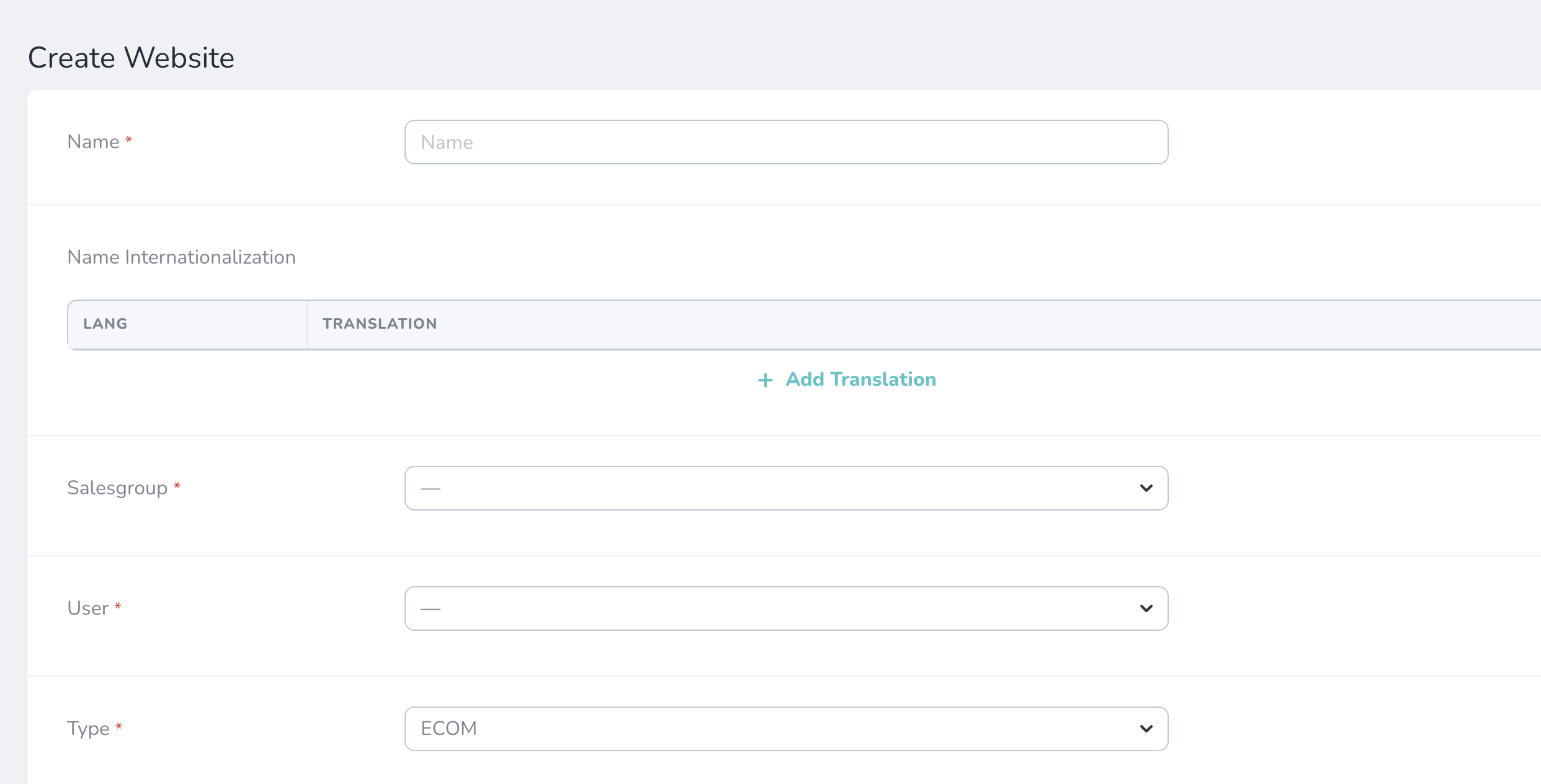Click the red asterisk next to Salesgroup
The width and height of the screenshot is (1541, 784).
click(x=177, y=486)
